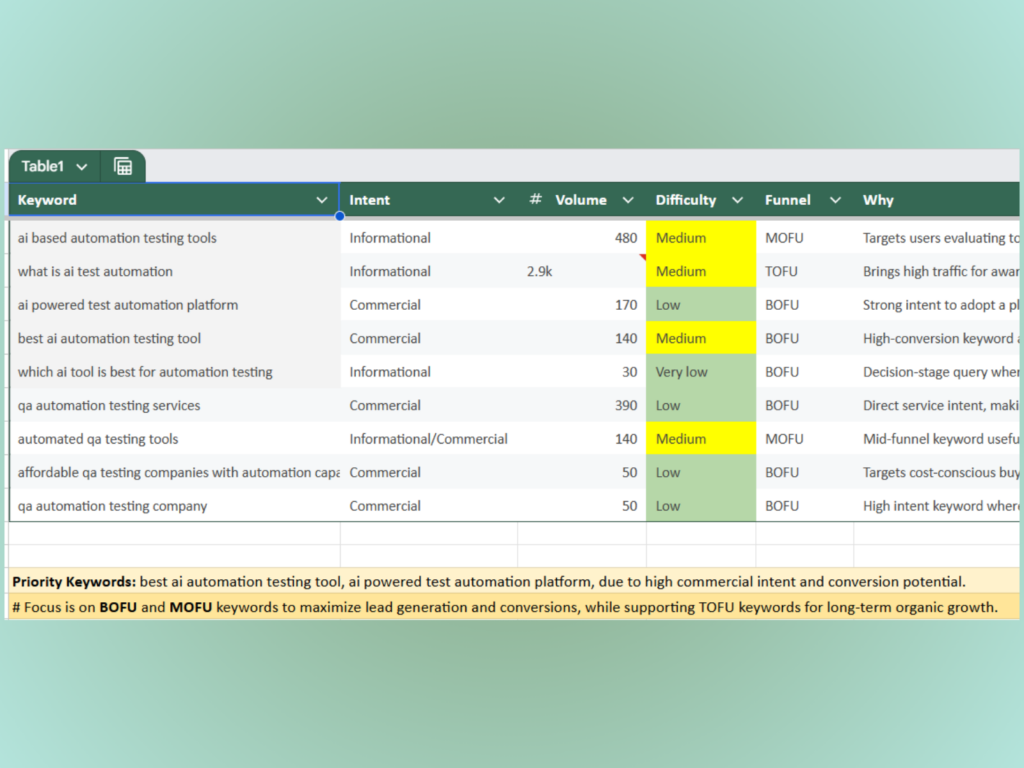Screen dimensions: 1024x768
Task: Click the volume cell '170'
Action: coord(582,305)
